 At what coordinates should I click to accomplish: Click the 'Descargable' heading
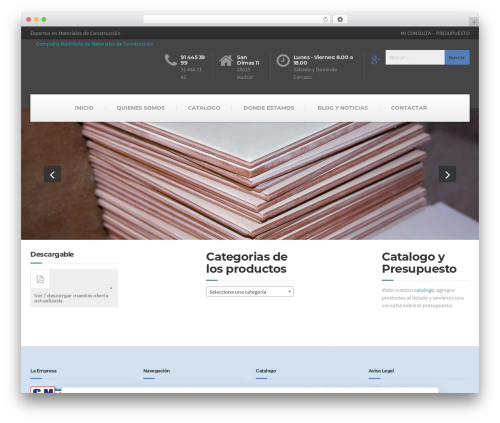click(x=52, y=254)
